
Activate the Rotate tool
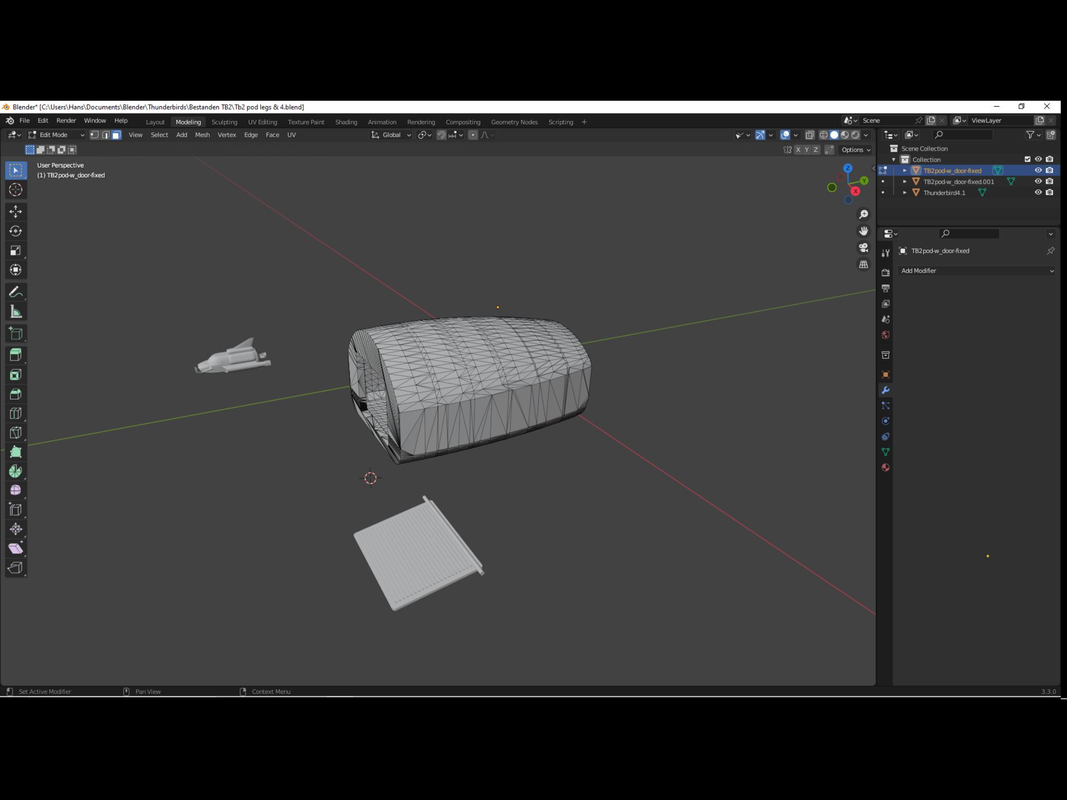point(16,231)
